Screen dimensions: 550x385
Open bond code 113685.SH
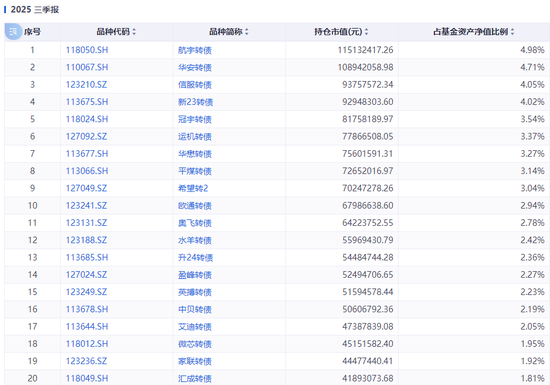click(x=87, y=257)
